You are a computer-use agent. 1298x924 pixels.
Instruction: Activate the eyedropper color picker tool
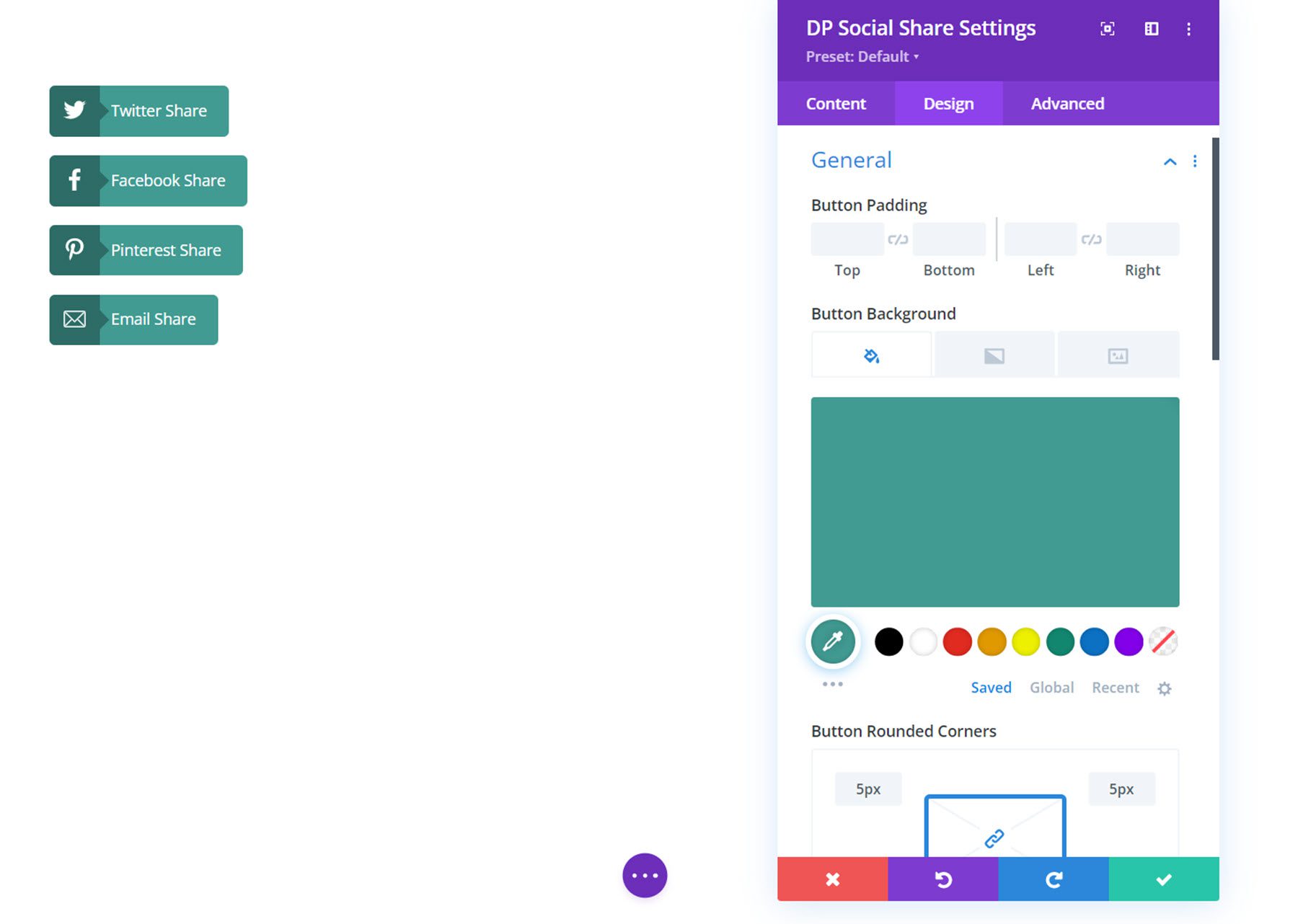pos(832,641)
